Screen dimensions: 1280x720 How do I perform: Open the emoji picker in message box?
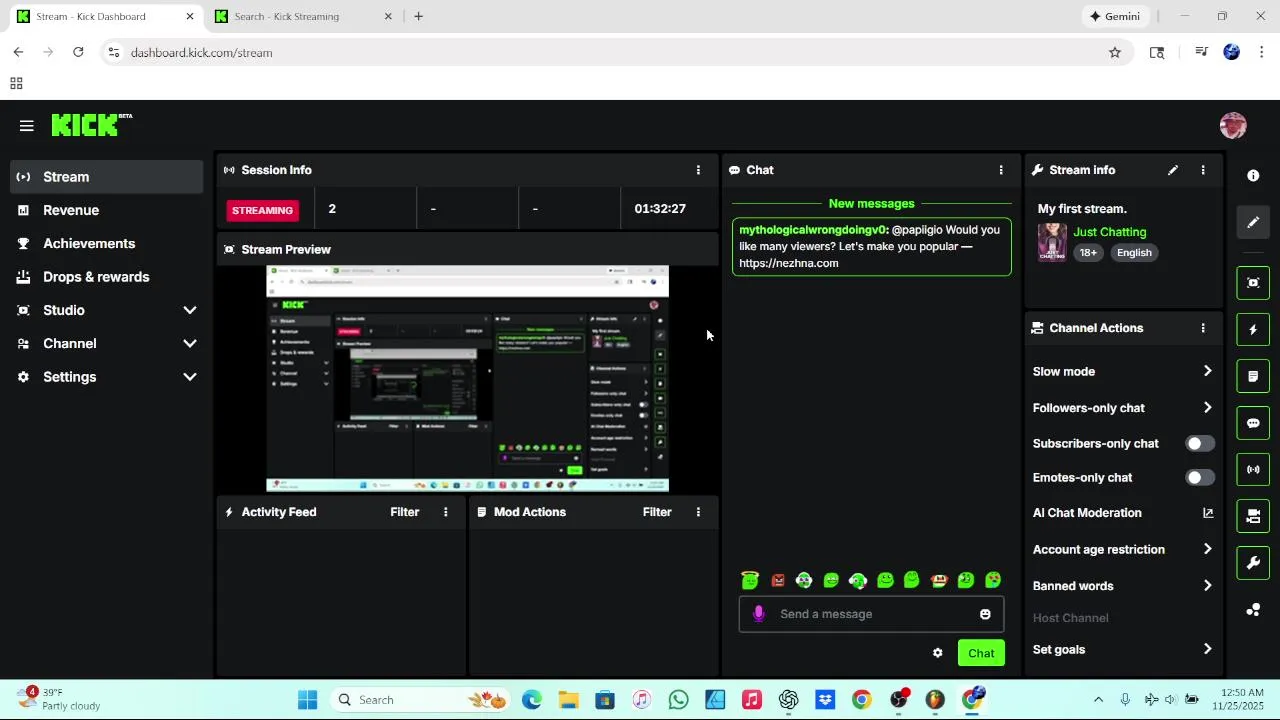(x=985, y=614)
